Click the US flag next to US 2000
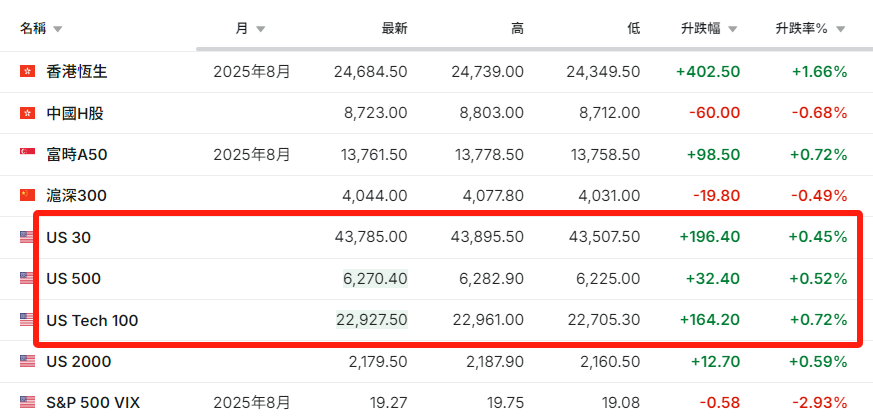The width and height of the screenshot is (873, 419). (x=27, y=361)
